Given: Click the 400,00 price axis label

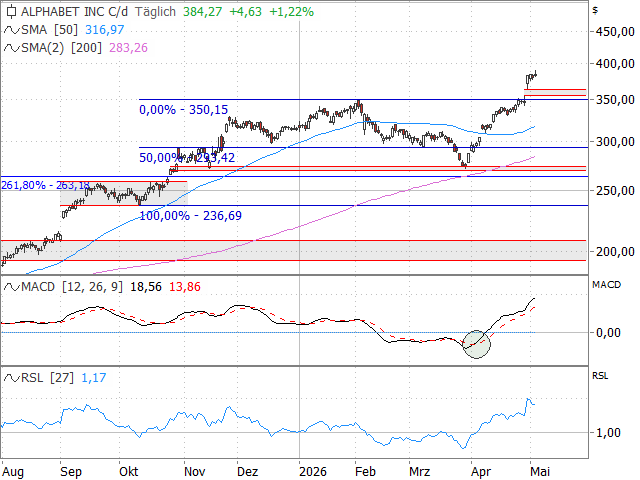Looking at the screenshot, I should click(x=615, y=64).
